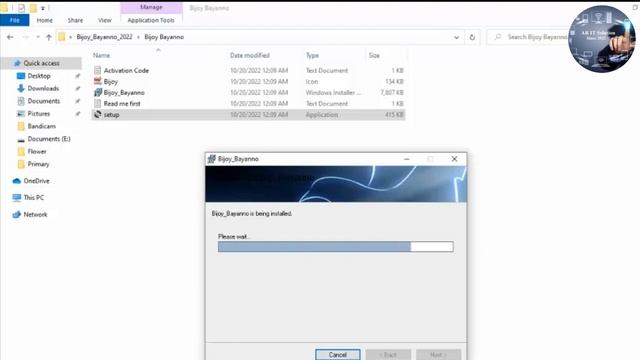The height and width of the screenshot is (360, 640).
Task: Go back with the Back arrow
Action: click(10, 37)
